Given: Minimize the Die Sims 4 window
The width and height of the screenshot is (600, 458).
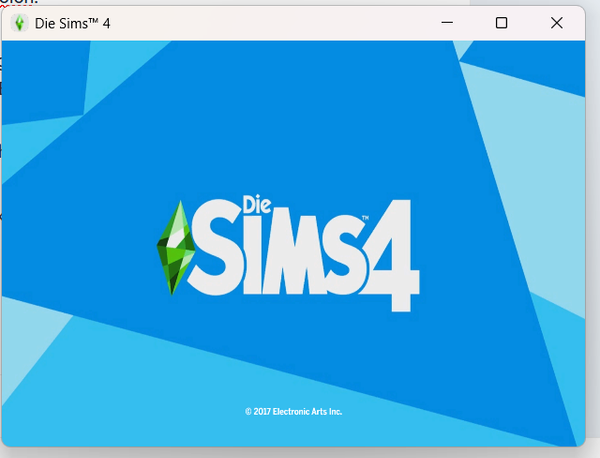Looking at the screenshot, I should (447, 23).
